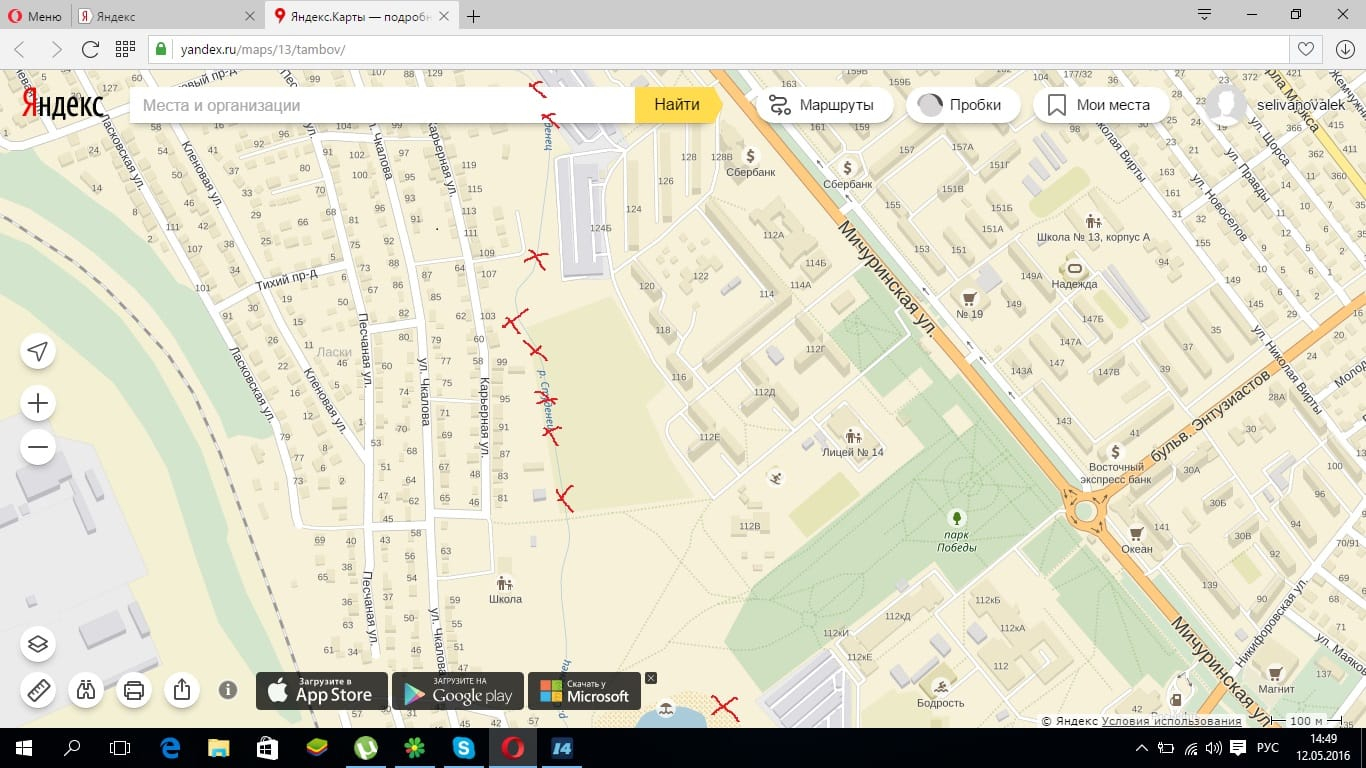Open Skype from the taskbar
1366x768 pixels.
point(463,747)
